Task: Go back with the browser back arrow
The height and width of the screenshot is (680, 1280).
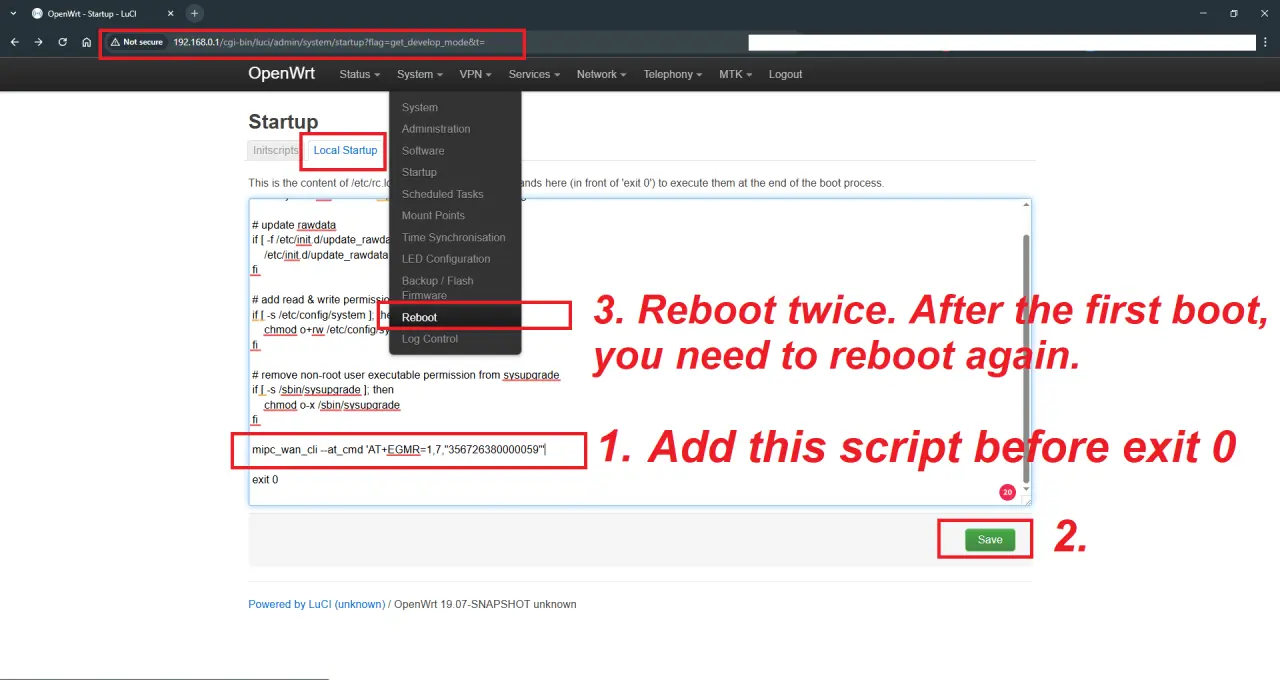Action: click(x=14, y=42)
